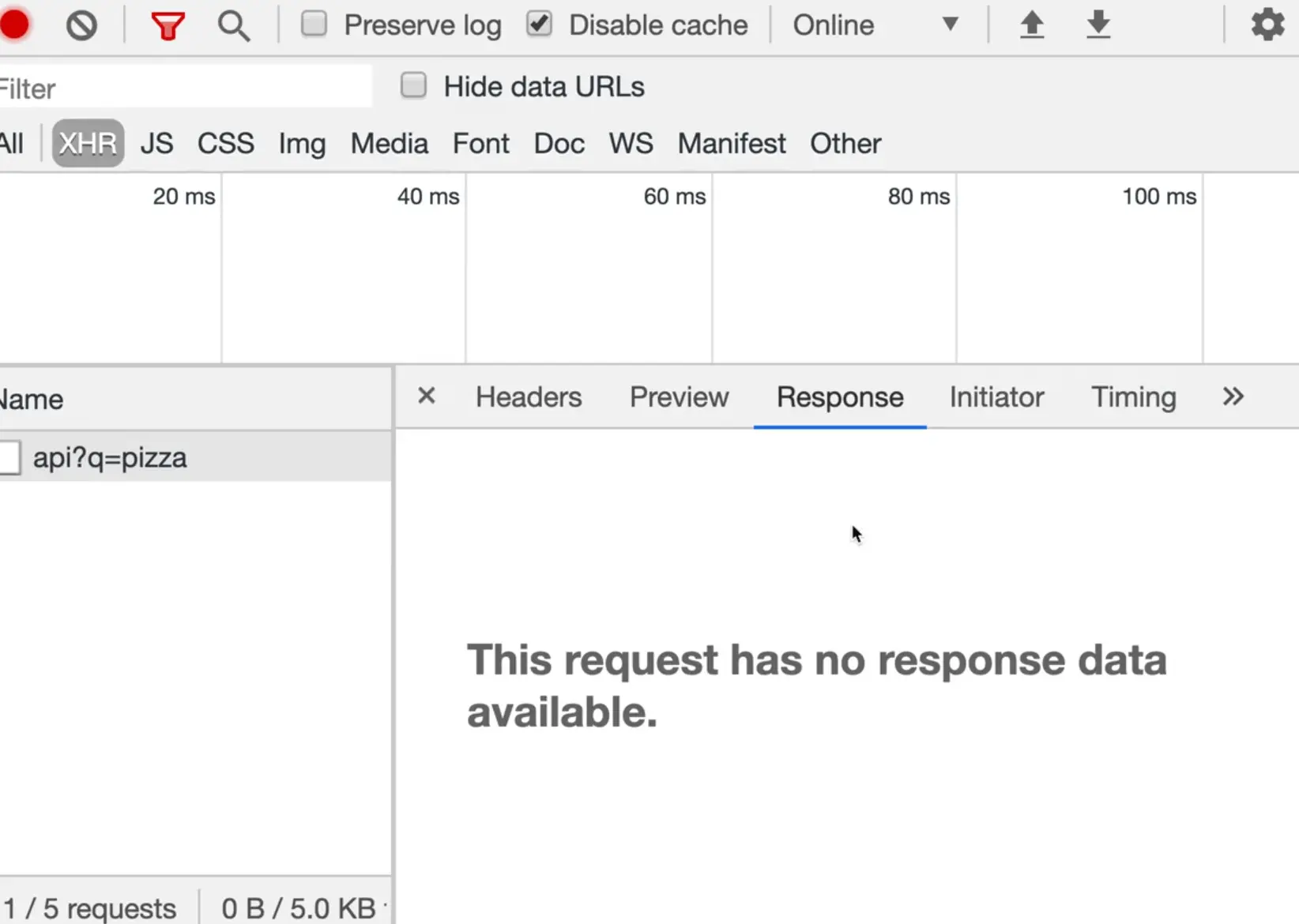Clear the network requests list

click(x=82, y=25)
